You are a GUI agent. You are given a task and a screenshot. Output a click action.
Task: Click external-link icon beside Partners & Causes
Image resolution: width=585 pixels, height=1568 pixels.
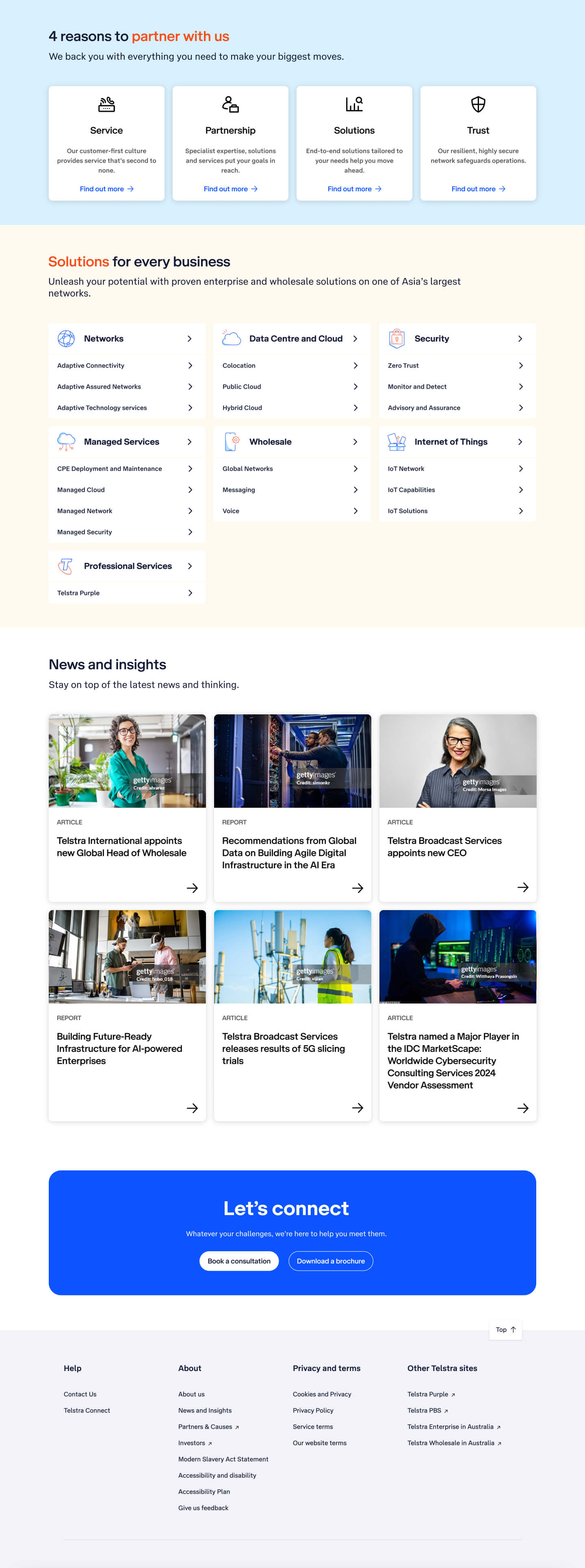(x=237, y=1427)
